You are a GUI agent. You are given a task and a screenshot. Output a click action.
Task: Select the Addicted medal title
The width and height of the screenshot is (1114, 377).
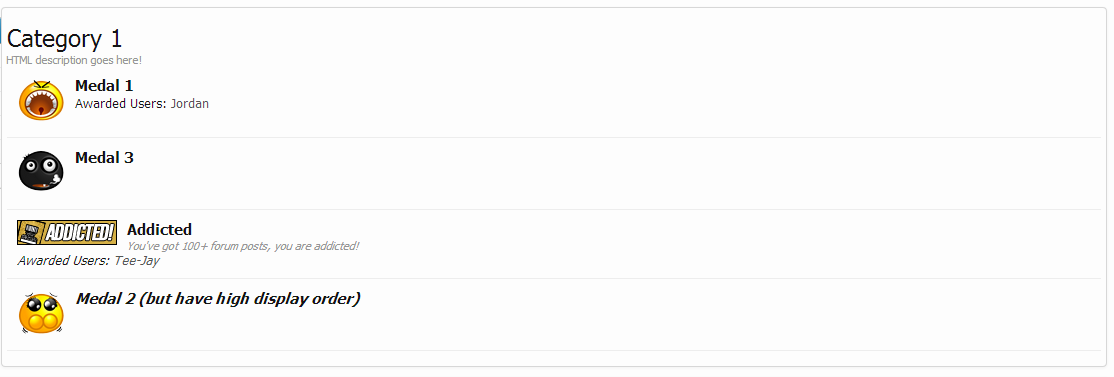pyautogui.click(x=159, y=229)
